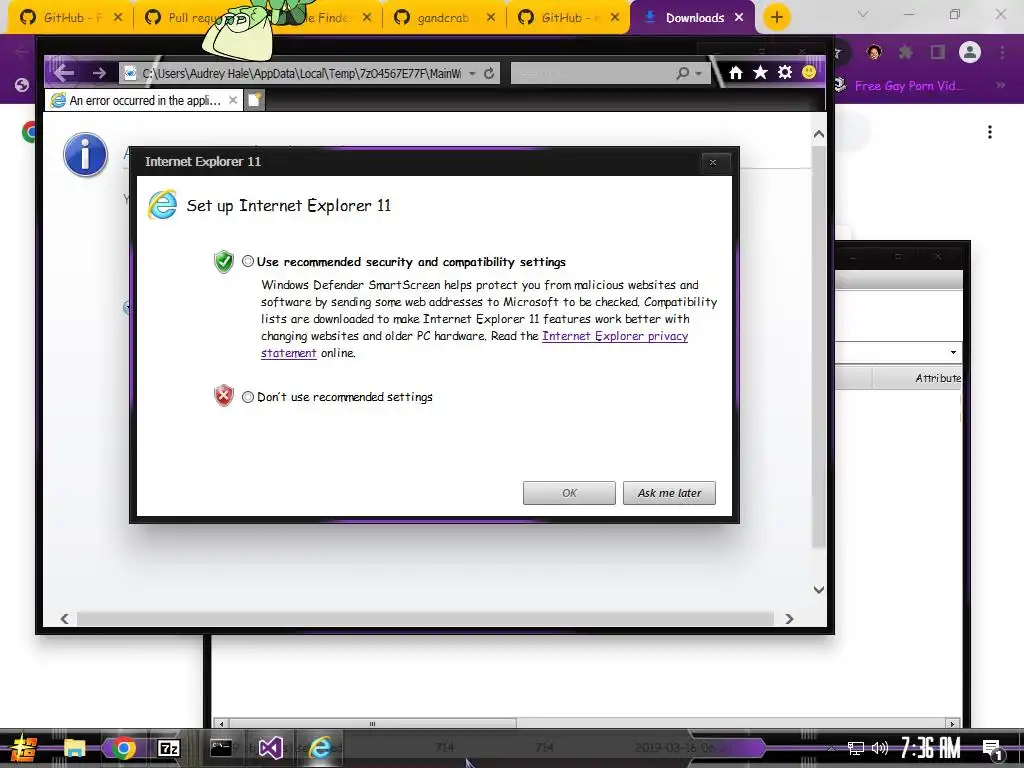
Task: Click the IE vertical scrollbar down arrow
Action: click(818, 590)
